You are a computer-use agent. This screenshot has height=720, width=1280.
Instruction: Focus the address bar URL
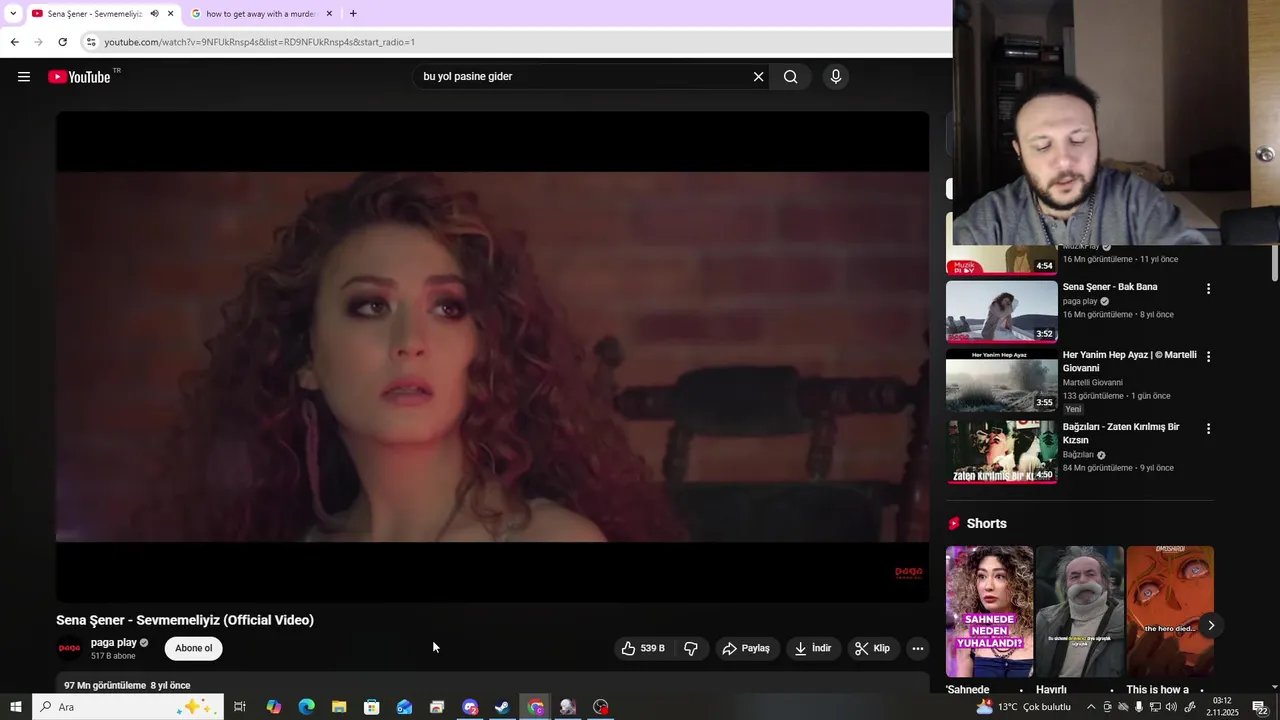coord(260,42)
